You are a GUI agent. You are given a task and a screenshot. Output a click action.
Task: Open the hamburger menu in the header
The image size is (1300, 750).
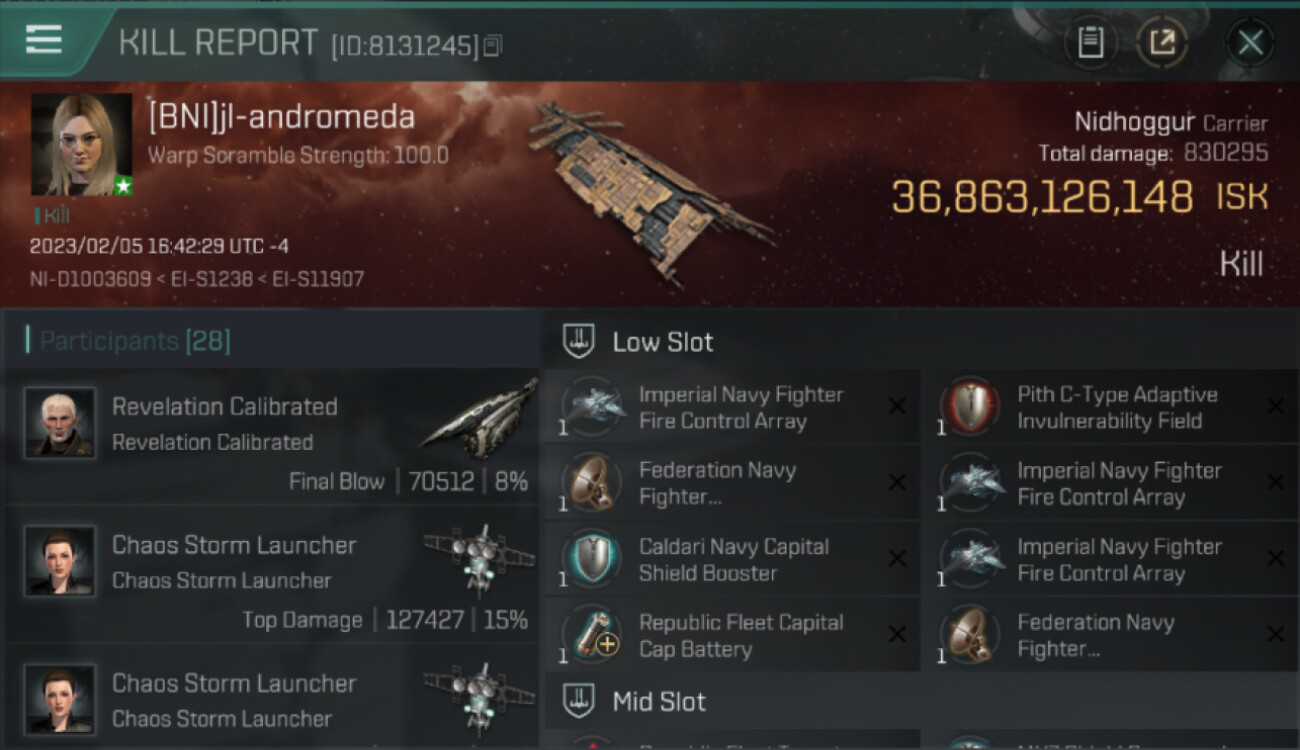pos(43,40)
